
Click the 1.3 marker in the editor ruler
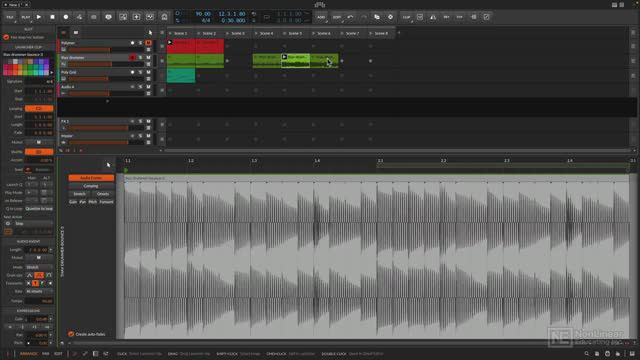pyautogui.click(x=254, y=161)
